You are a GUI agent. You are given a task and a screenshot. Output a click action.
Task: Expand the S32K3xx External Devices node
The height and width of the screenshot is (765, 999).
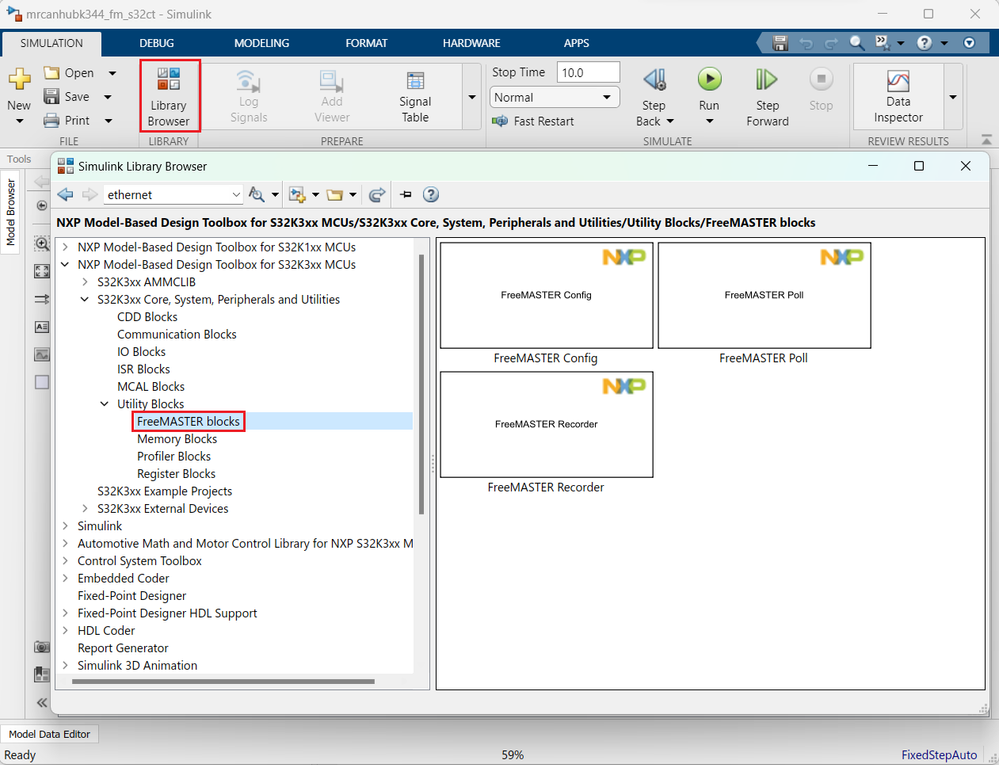coord(85,508)
